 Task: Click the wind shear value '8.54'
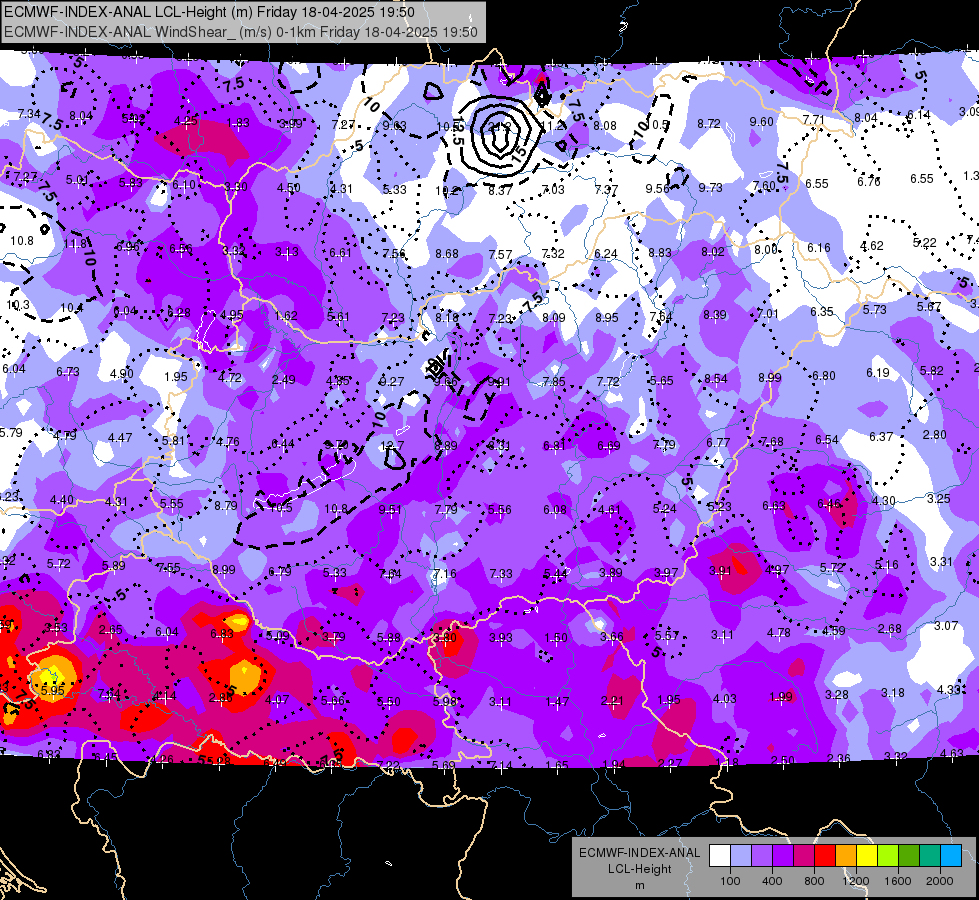point(716,379)
